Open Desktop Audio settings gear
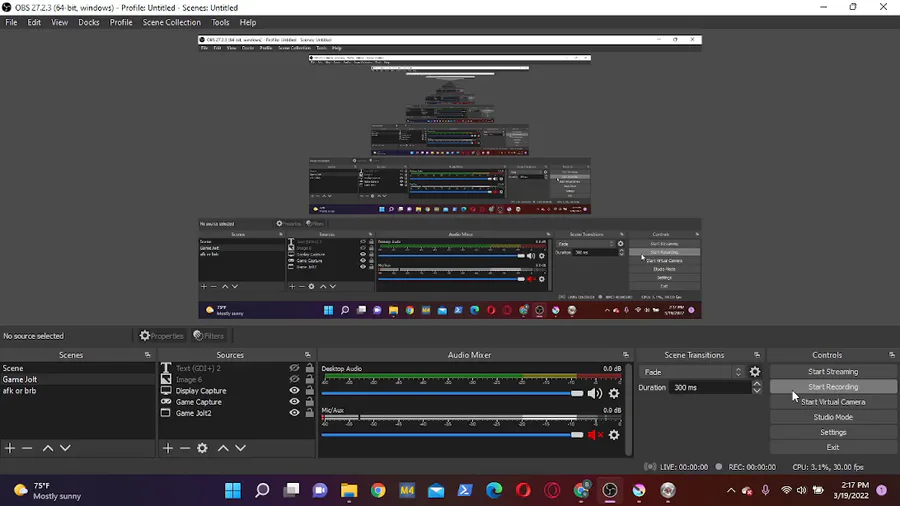The height and width of the screenshot is (506, 900). click(614, 394)
